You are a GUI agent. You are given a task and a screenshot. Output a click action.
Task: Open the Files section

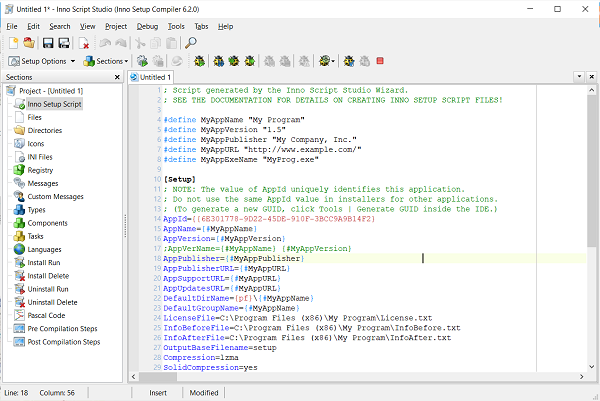34,117
